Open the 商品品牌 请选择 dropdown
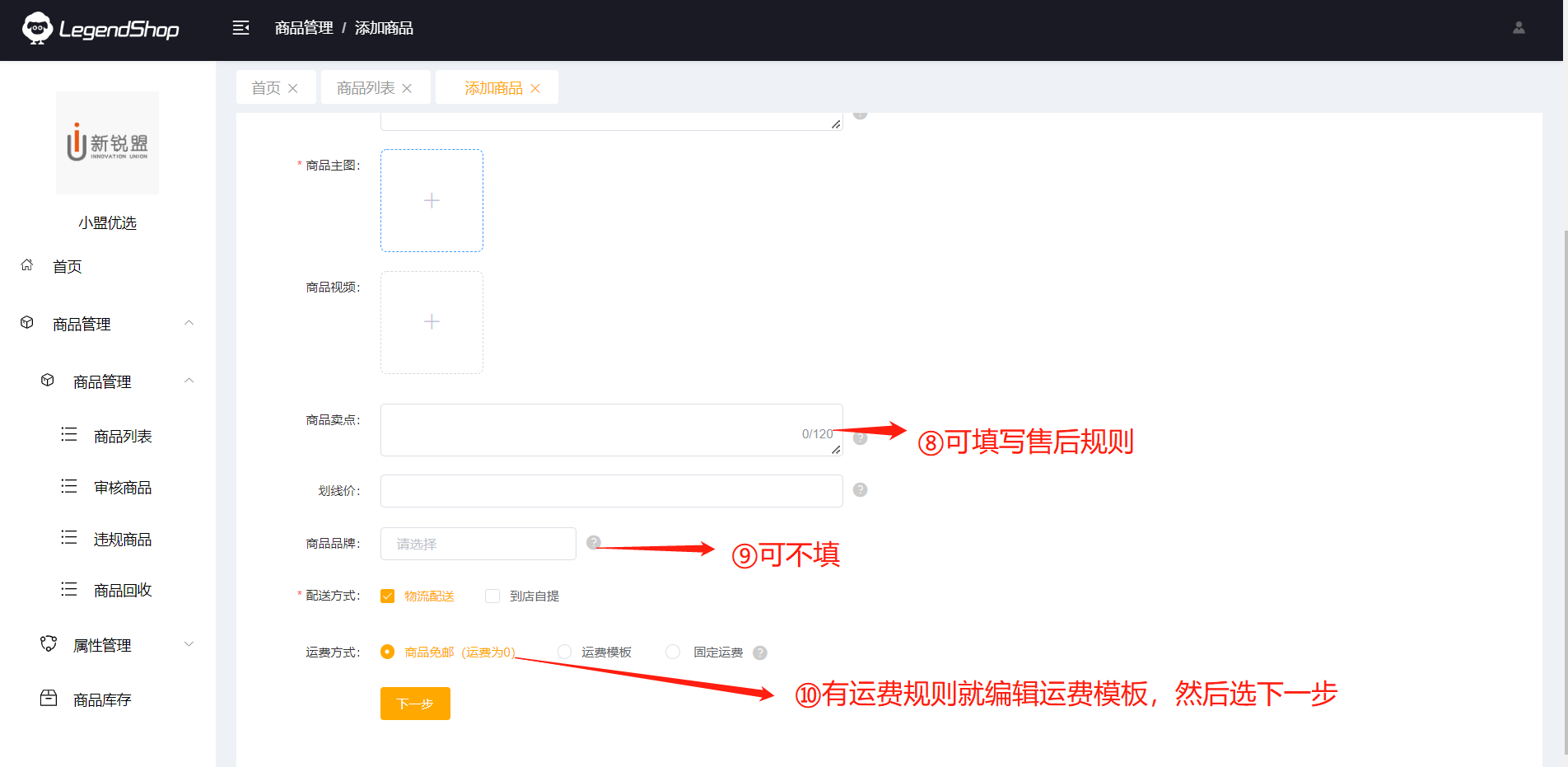 [x=478, y=544]
